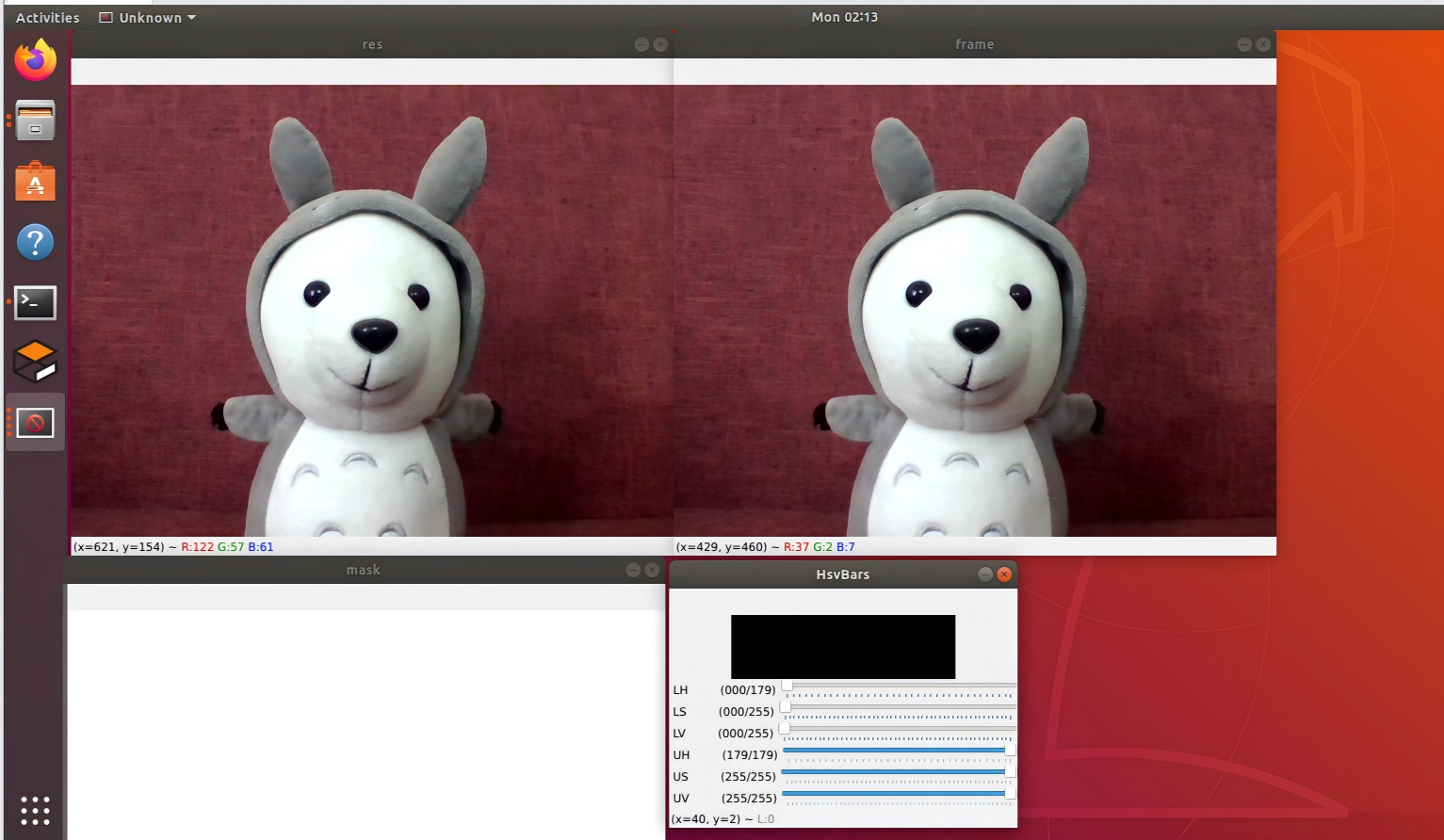Click the LV value (000/255)
Screen dimensions: 1444x840
coord(746,734)
